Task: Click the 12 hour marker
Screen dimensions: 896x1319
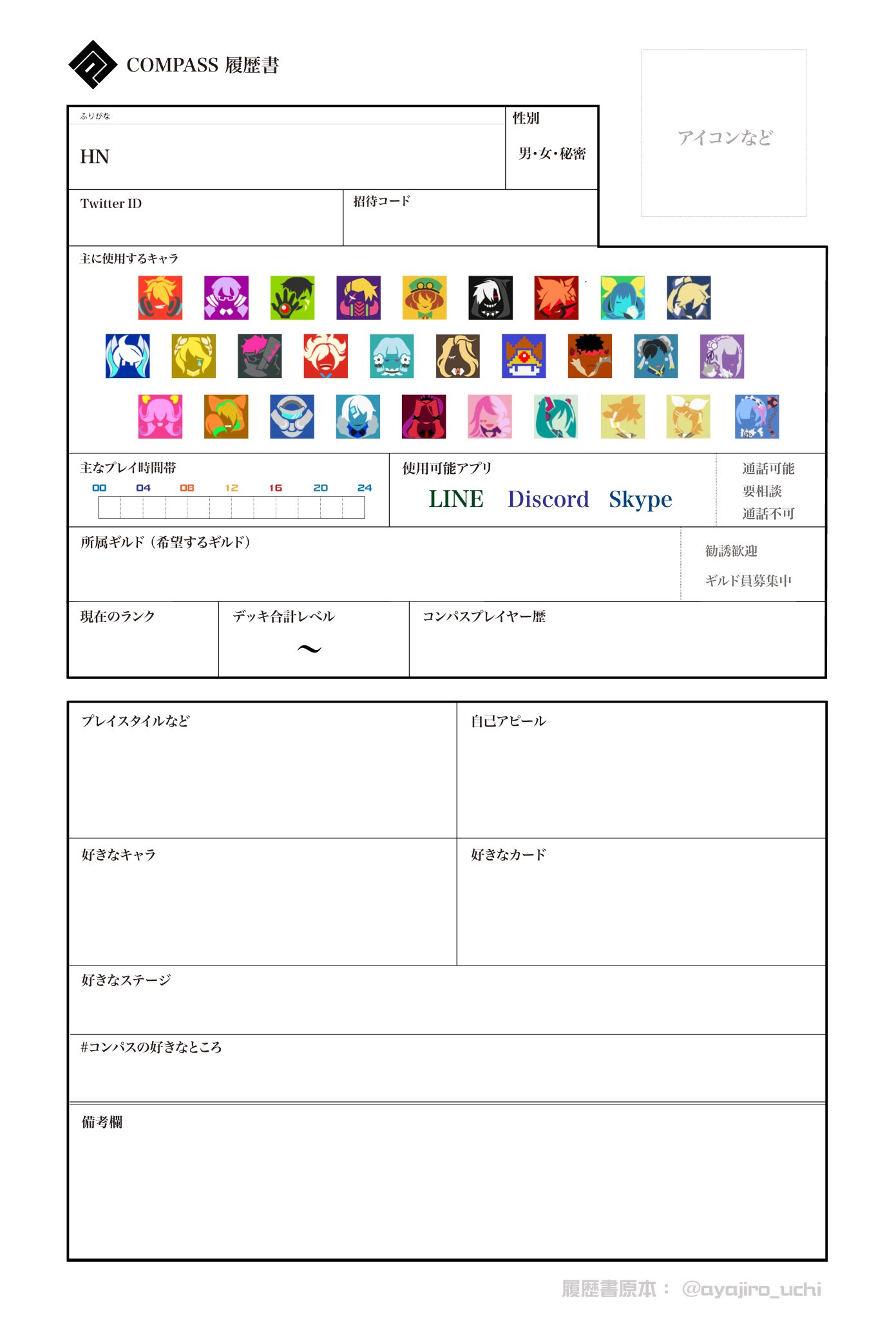Action: pyautogui.click(x=232, y=488)
